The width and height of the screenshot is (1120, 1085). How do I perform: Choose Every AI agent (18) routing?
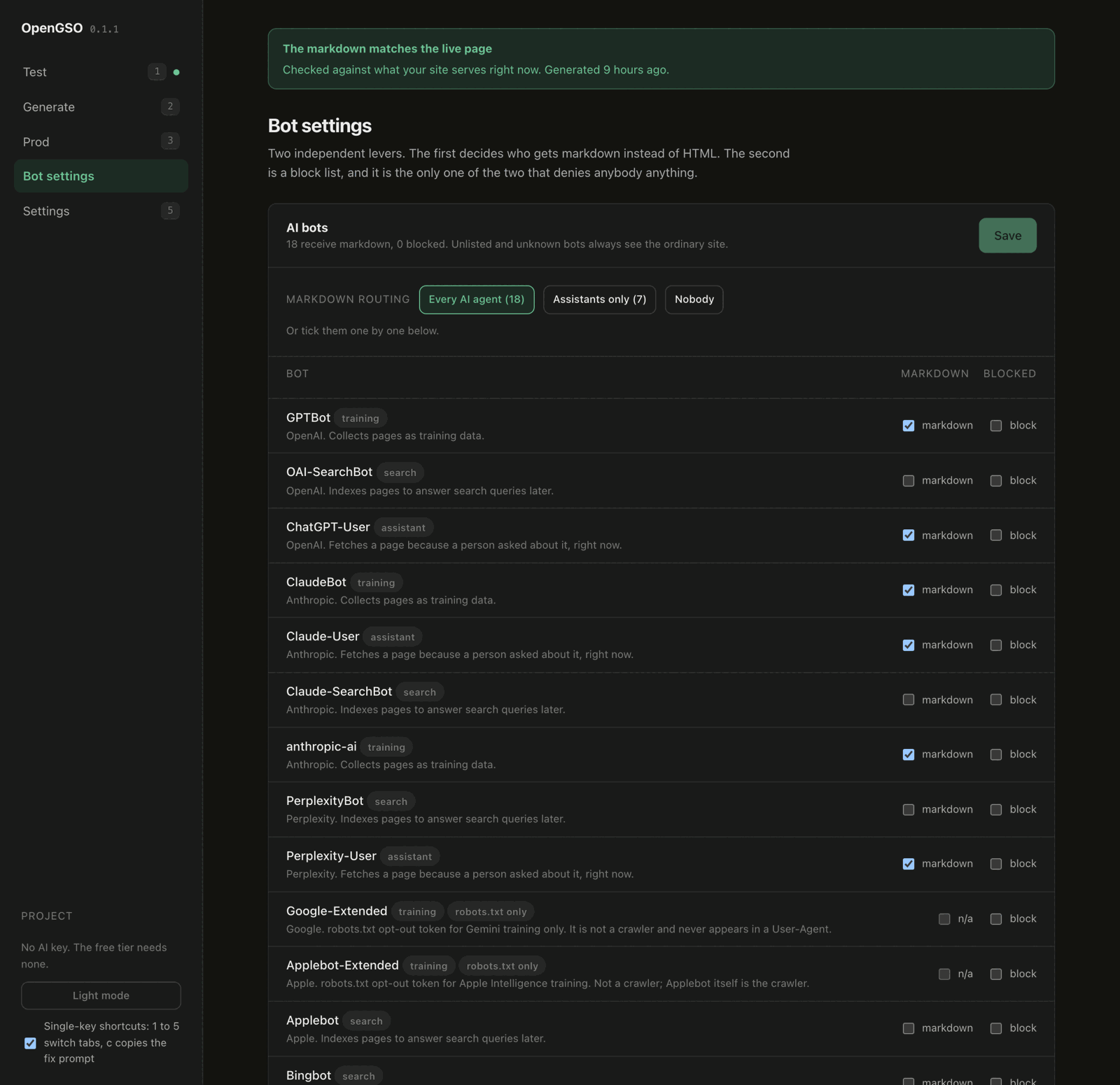pyautogui.click(x=477, y=300)
